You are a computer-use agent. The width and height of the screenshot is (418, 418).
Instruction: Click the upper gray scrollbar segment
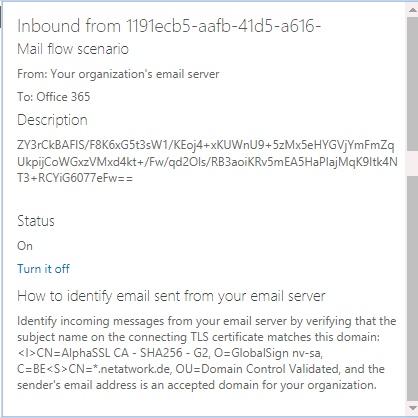coord(412,84)
